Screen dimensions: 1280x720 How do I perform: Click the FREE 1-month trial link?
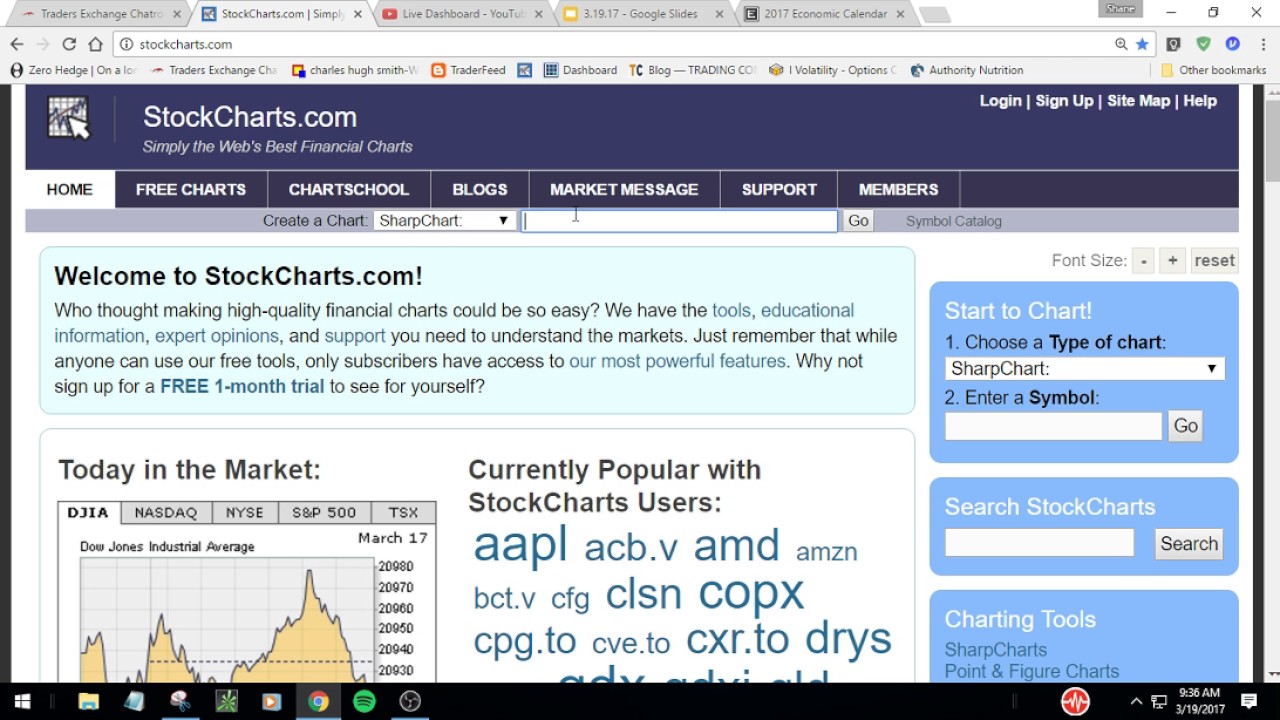click(242, 386)
